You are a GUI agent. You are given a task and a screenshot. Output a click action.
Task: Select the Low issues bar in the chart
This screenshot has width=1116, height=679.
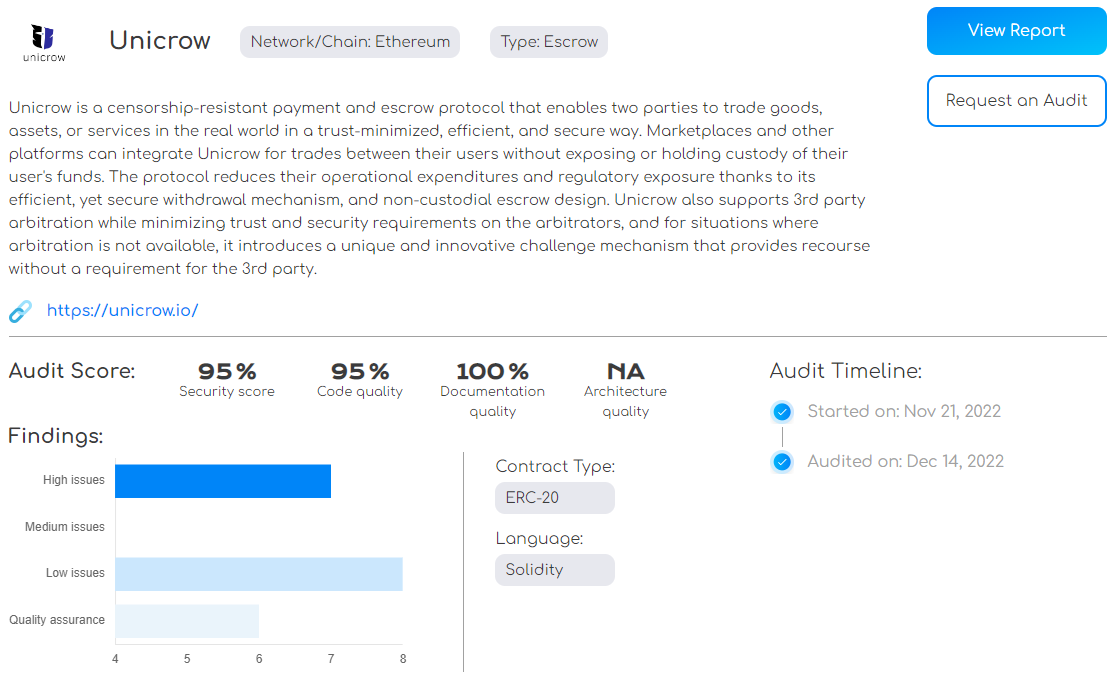click(x=260, y=573)
